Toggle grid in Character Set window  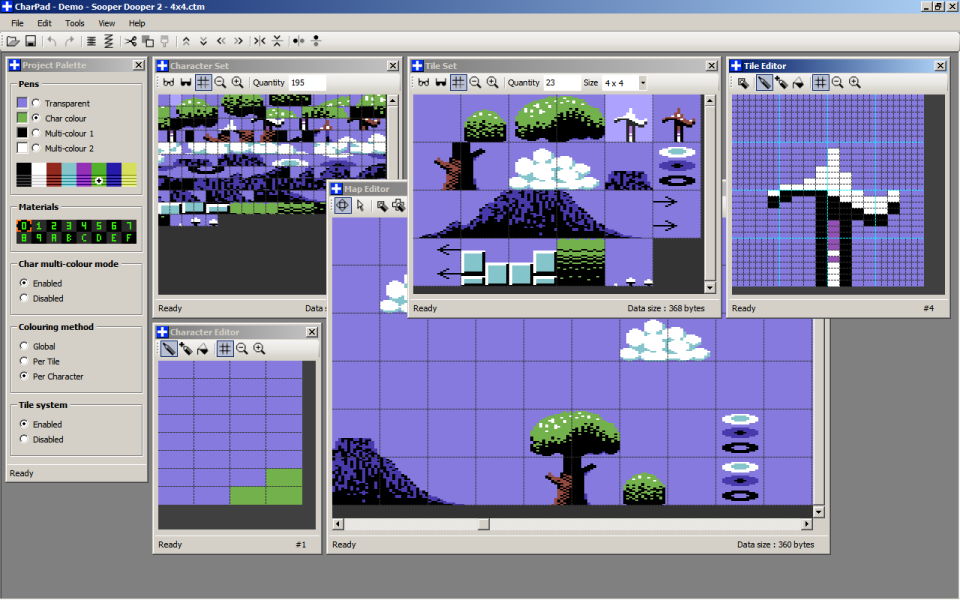click(203, 83)
